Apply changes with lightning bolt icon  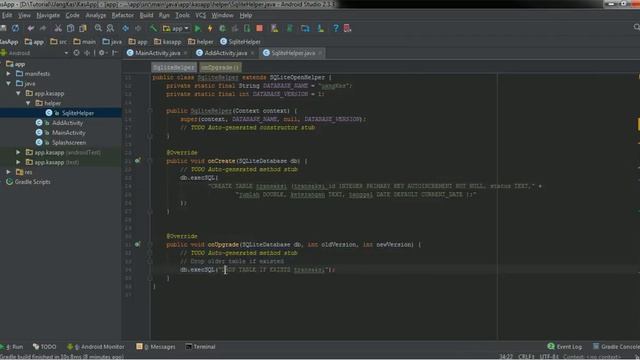tap(210, 28)
